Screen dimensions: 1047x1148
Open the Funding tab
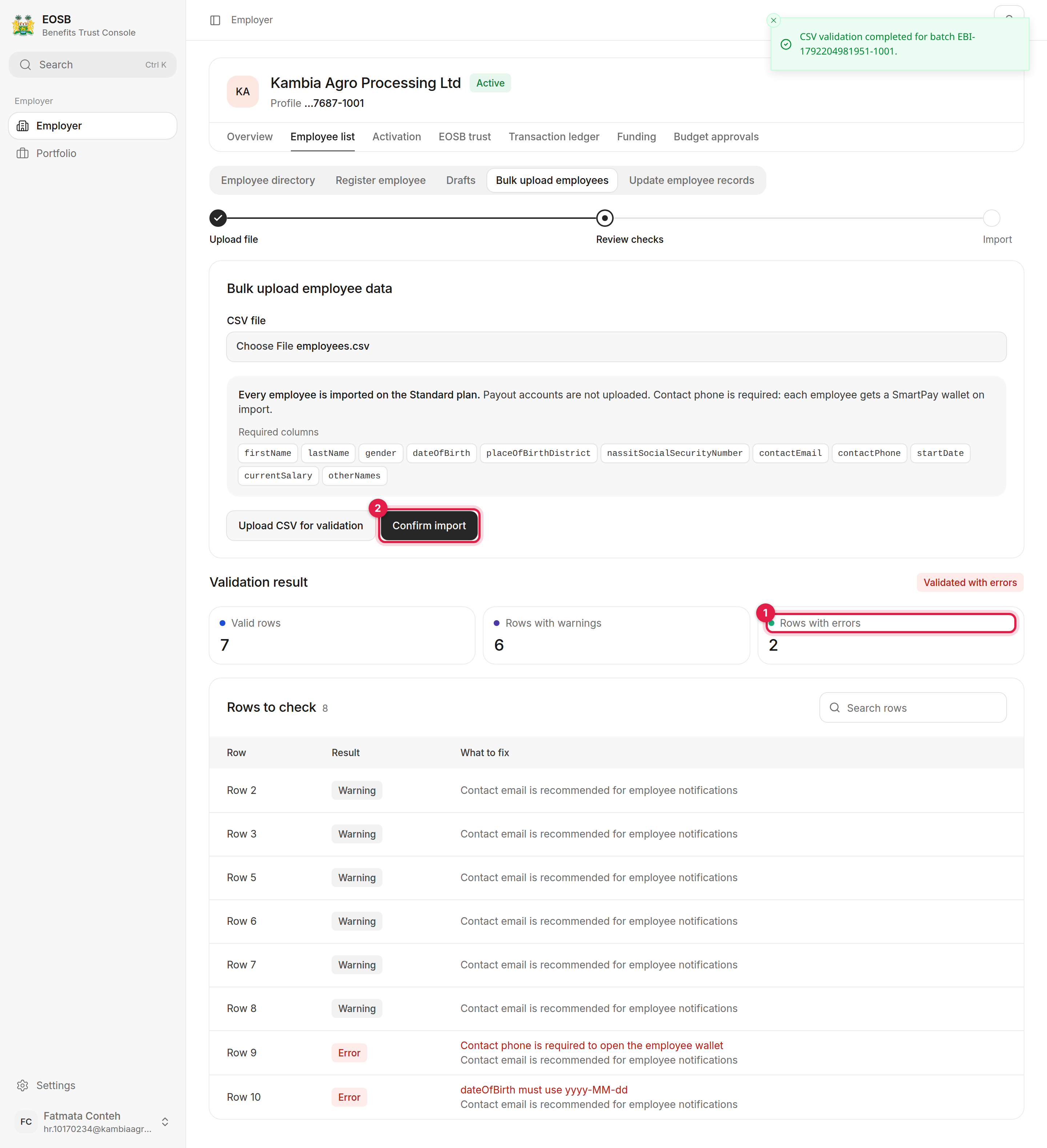point(636,137)
